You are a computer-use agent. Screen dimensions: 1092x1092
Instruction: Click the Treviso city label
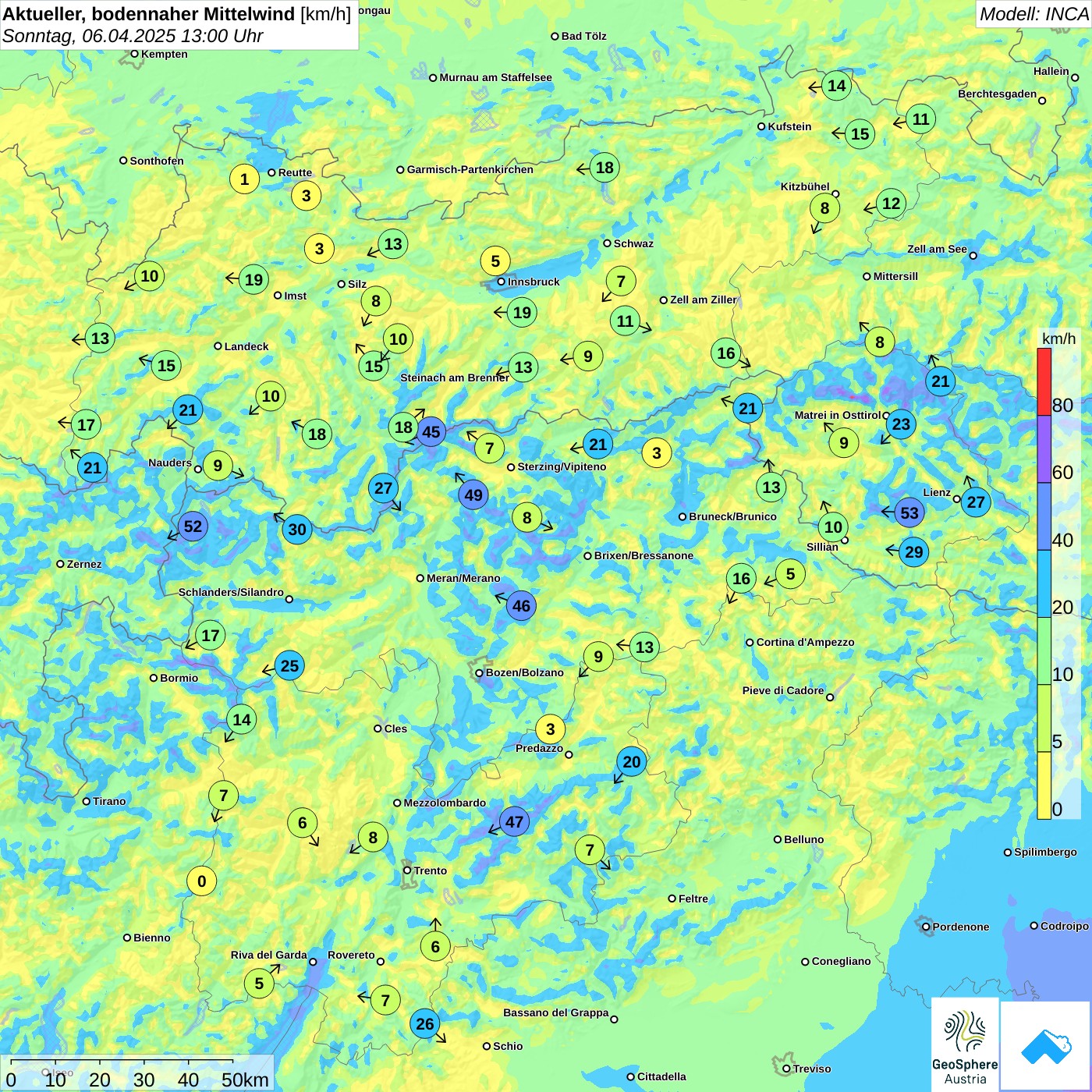(x=811, y=1069)
